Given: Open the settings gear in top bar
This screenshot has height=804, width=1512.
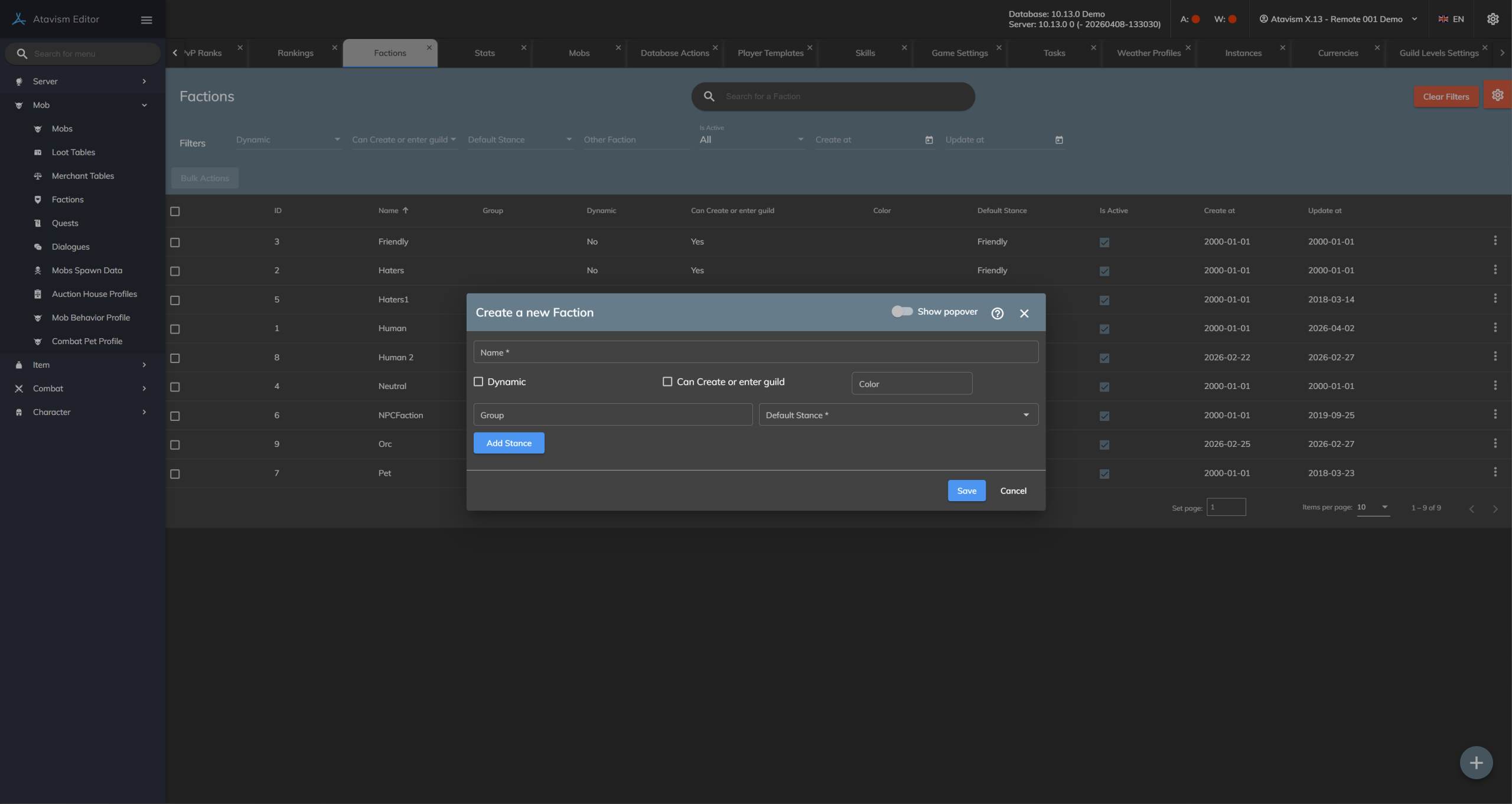Looking at the screenshot, I should click(1493, 19).
